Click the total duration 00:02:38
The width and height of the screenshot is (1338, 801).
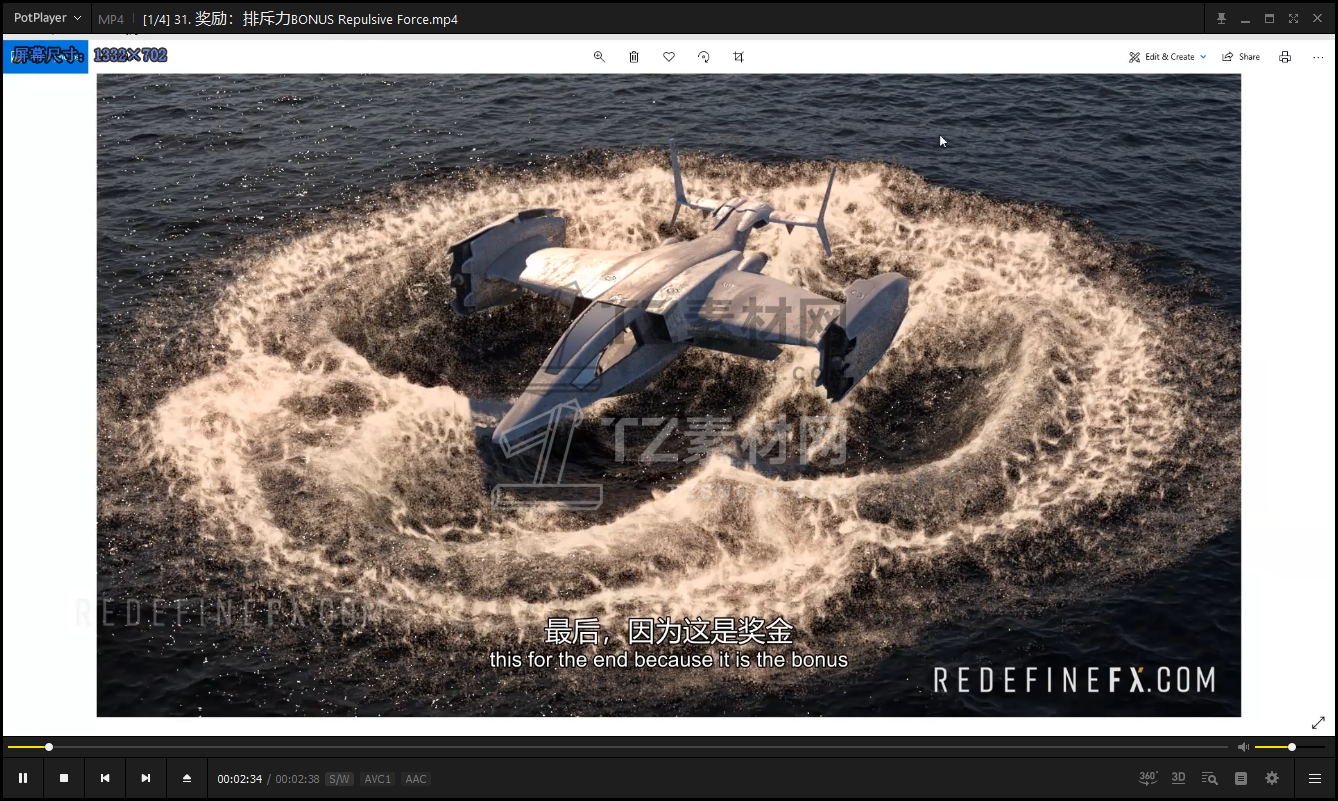[x=297, y=779]
